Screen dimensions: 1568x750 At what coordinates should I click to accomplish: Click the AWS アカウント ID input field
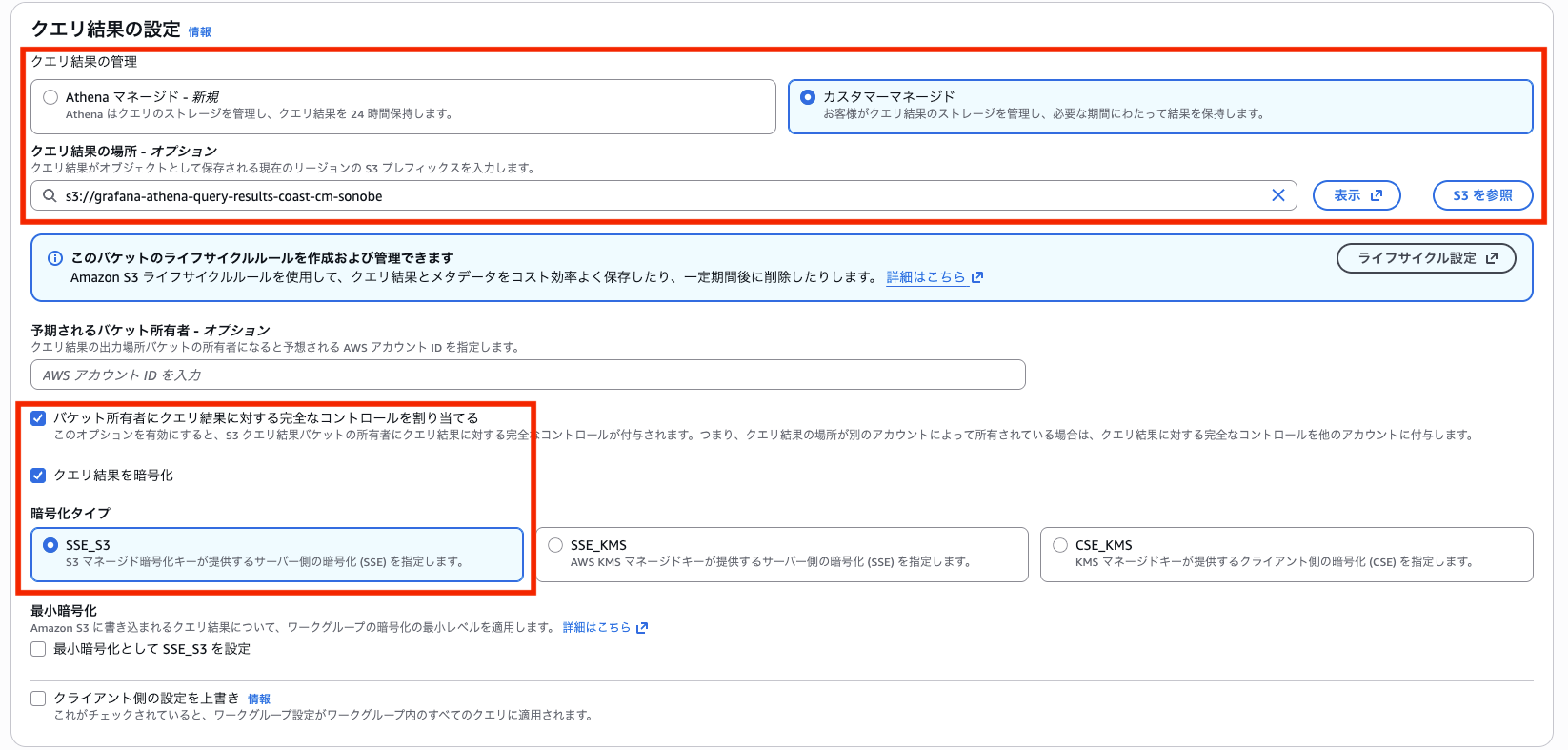coord(528,375)
